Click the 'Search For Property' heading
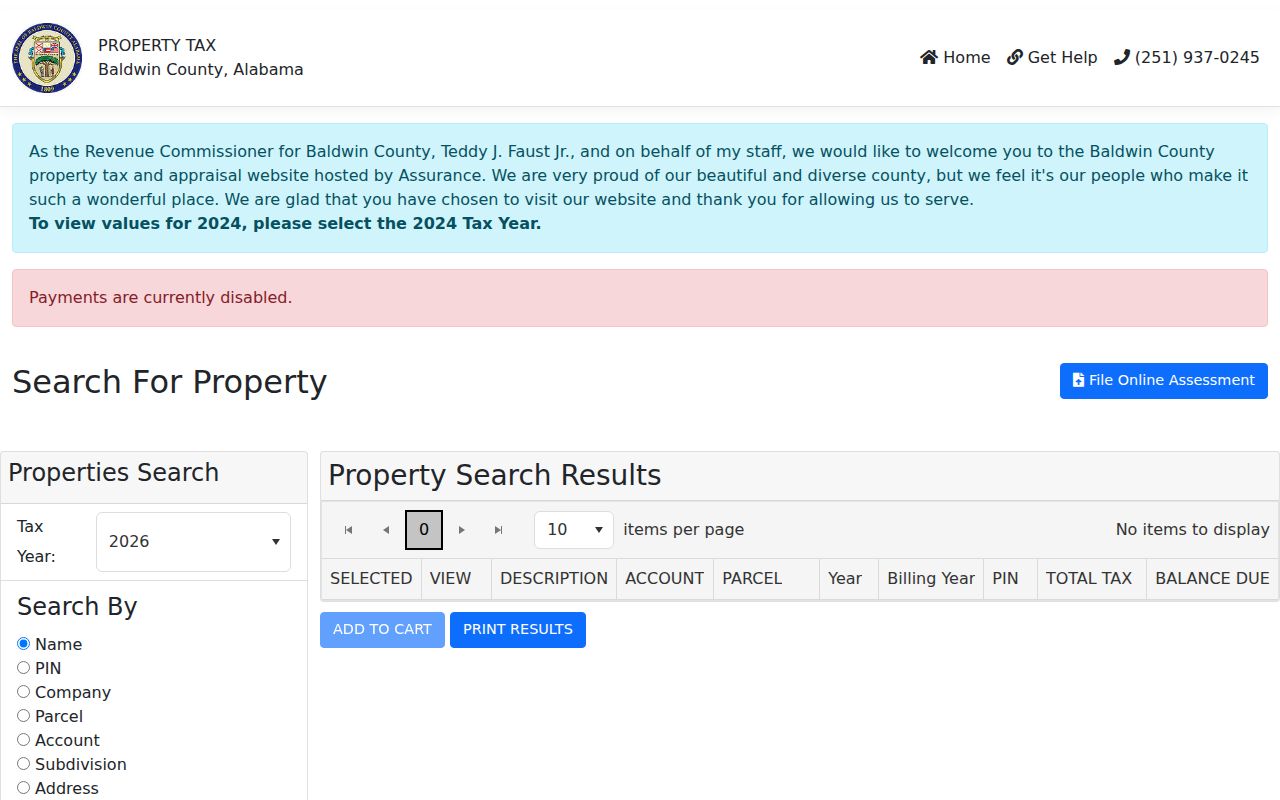The image size is (1280, 800). point(170,382)
